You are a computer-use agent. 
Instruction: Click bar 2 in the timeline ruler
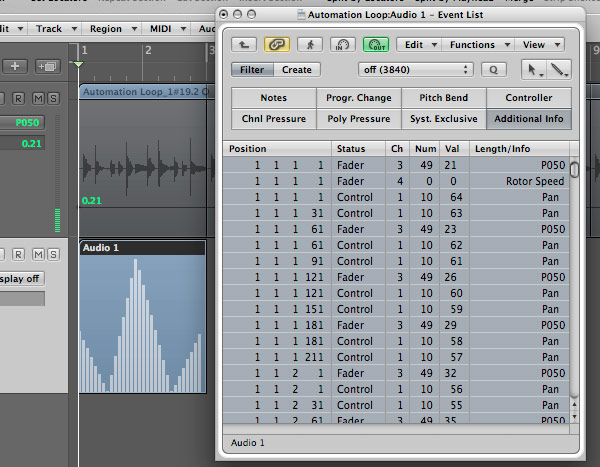pyautogui.click(x=148, y=50)
